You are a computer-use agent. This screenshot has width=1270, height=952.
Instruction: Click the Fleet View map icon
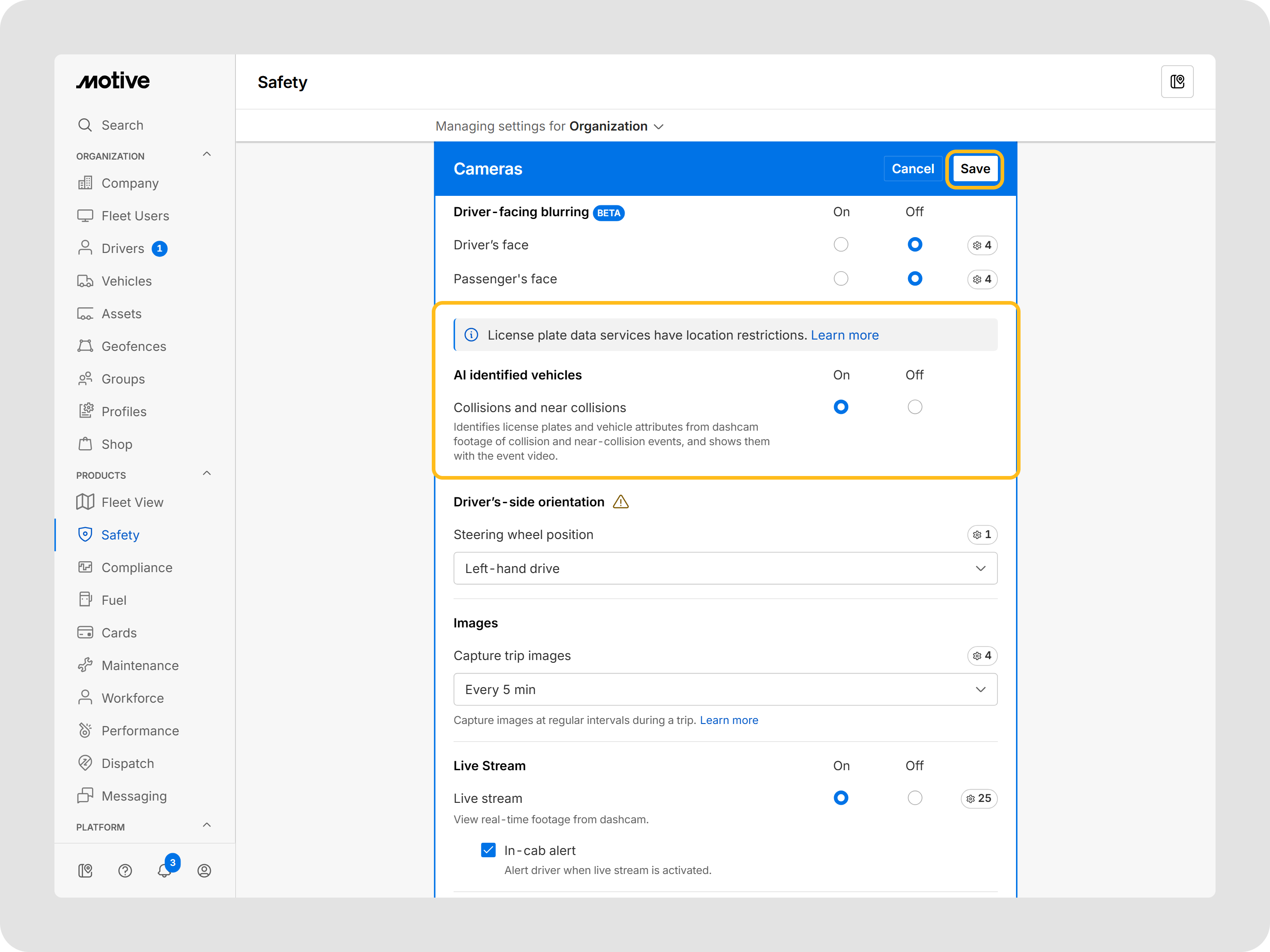[x=85, y=502]
